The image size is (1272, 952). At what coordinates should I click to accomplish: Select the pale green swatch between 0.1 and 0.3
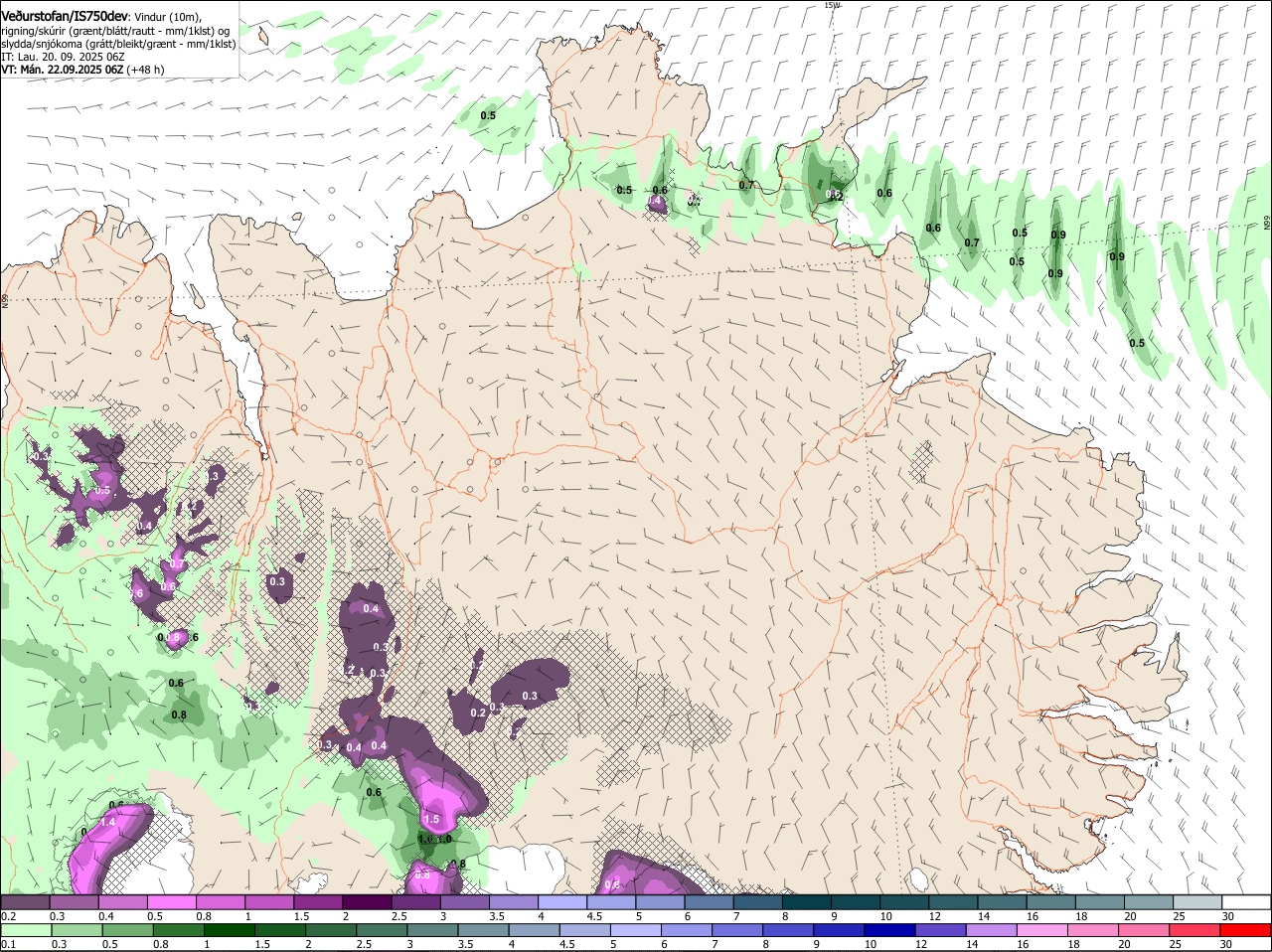[25, 930]
